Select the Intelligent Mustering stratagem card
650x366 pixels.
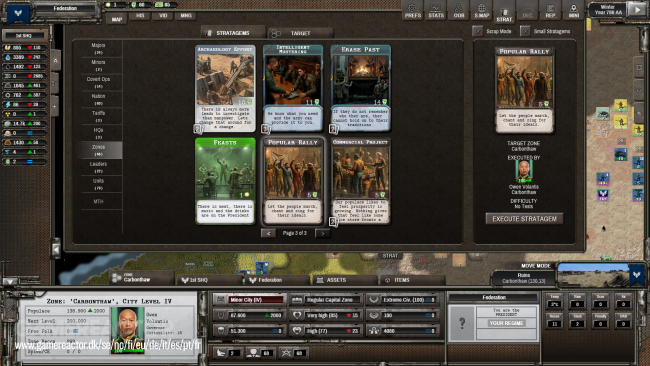(293, 88)
